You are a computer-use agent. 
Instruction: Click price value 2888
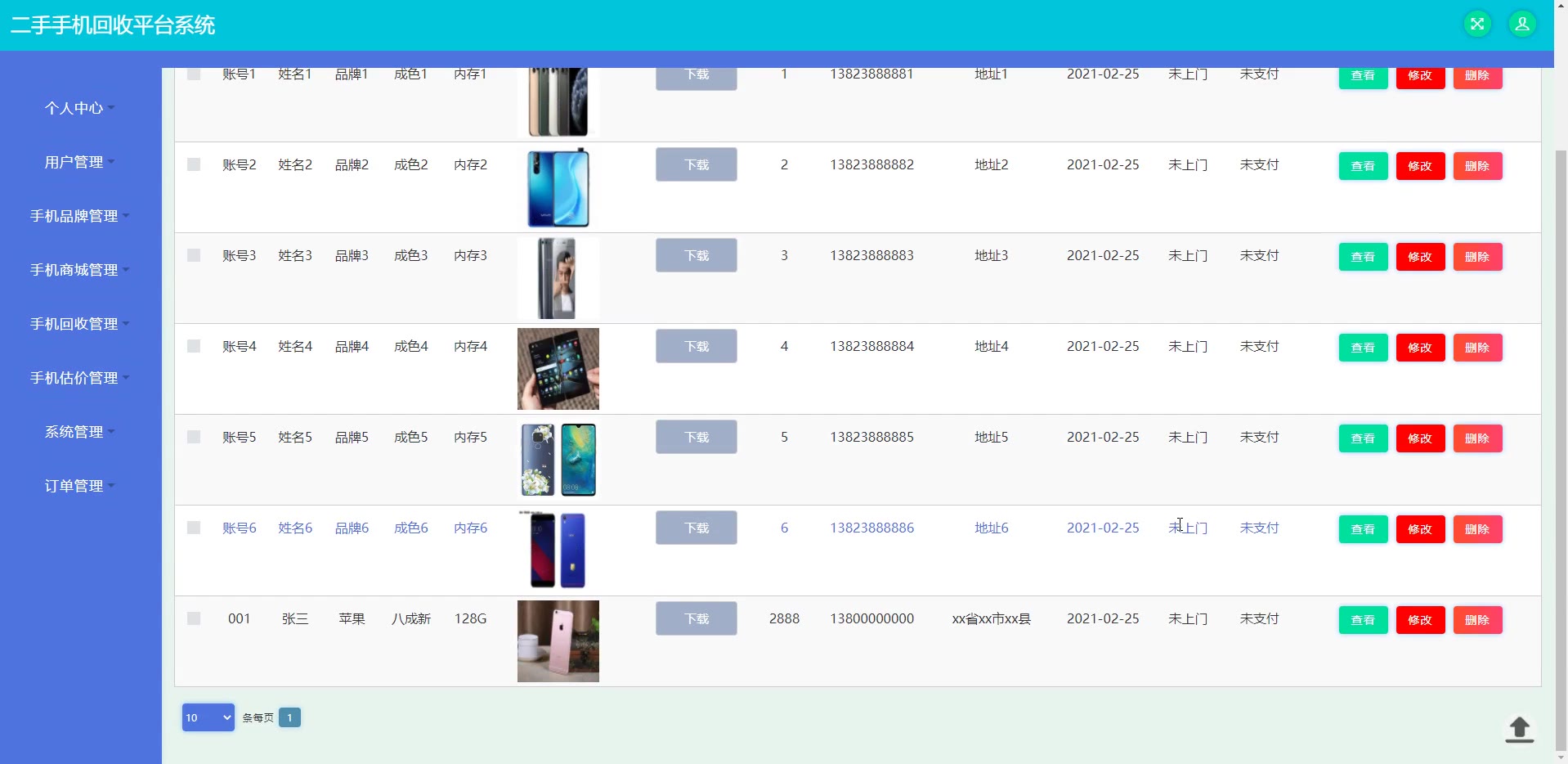(x=784, y=618)
